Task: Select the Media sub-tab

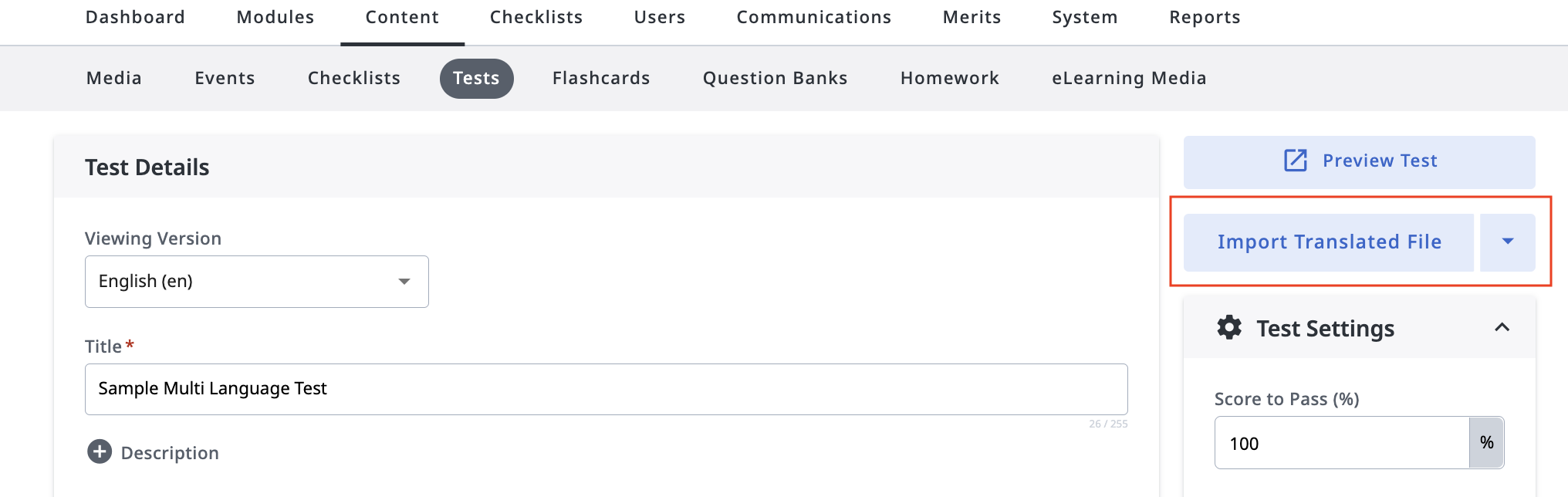Action: click(114, 78)
